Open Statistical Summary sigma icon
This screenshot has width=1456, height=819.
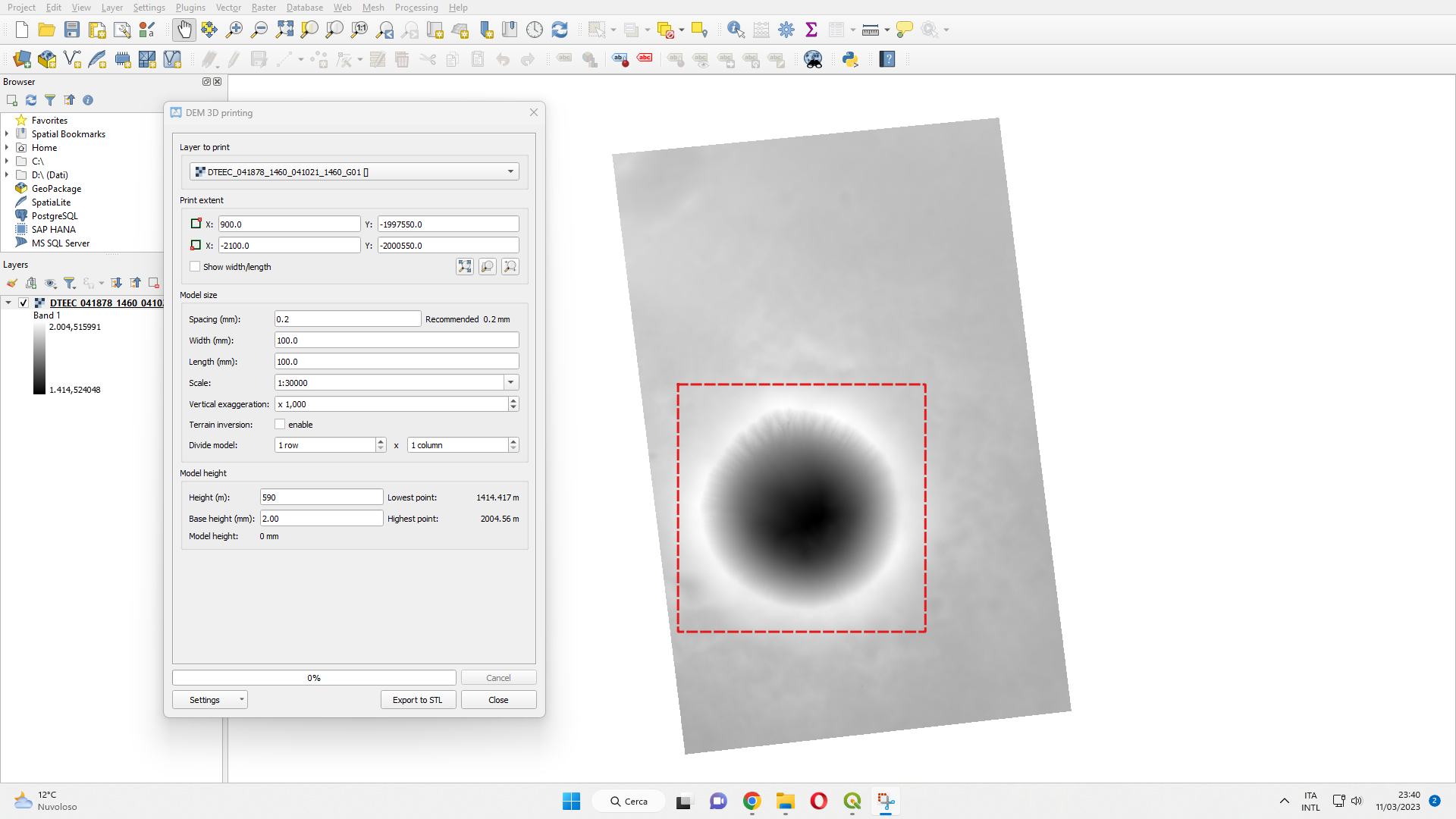[x=811, y=30]
